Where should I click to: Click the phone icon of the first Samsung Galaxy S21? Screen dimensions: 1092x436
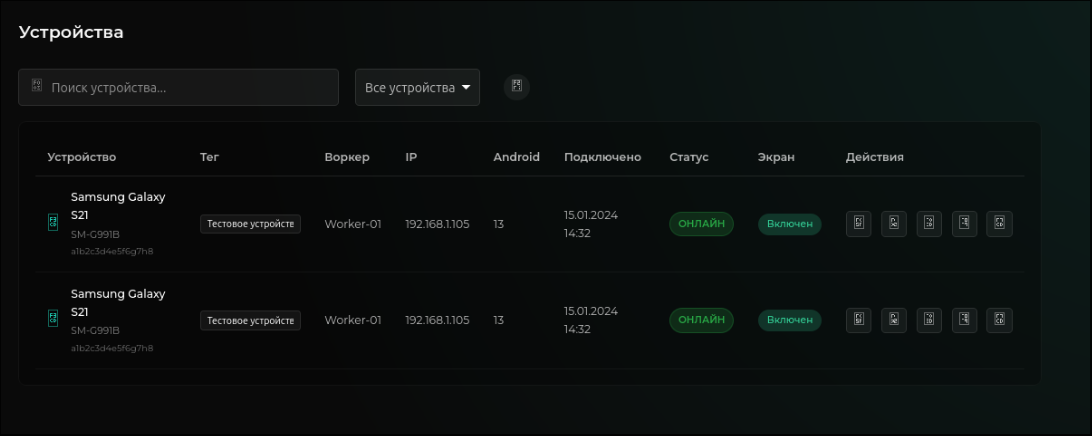tap(53, 223)
